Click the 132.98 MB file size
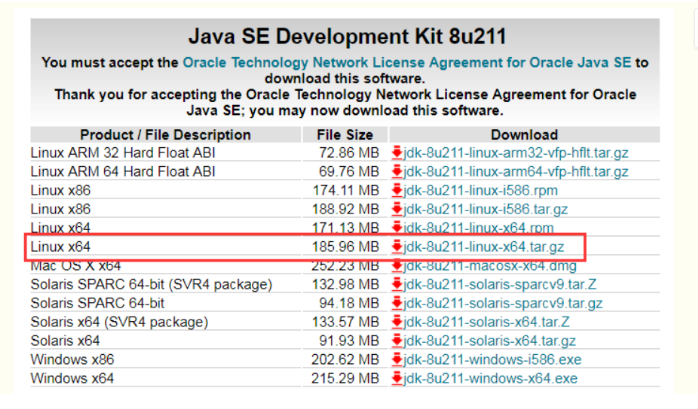The height and width of the screenshot is (409, 698). [345, 284]
